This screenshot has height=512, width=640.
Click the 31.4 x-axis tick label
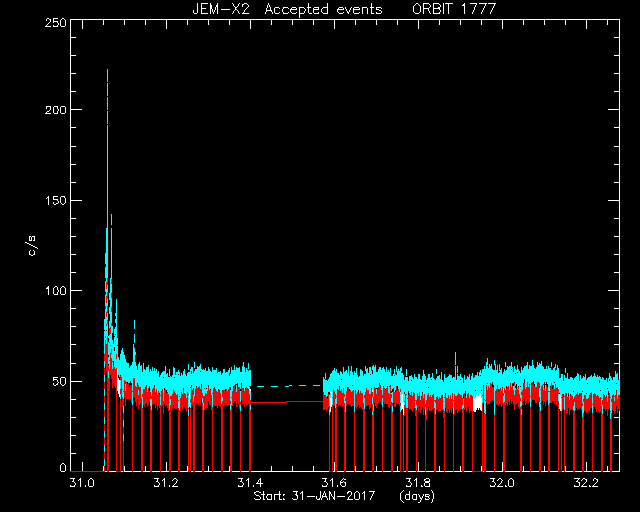(x=250, y=483)
